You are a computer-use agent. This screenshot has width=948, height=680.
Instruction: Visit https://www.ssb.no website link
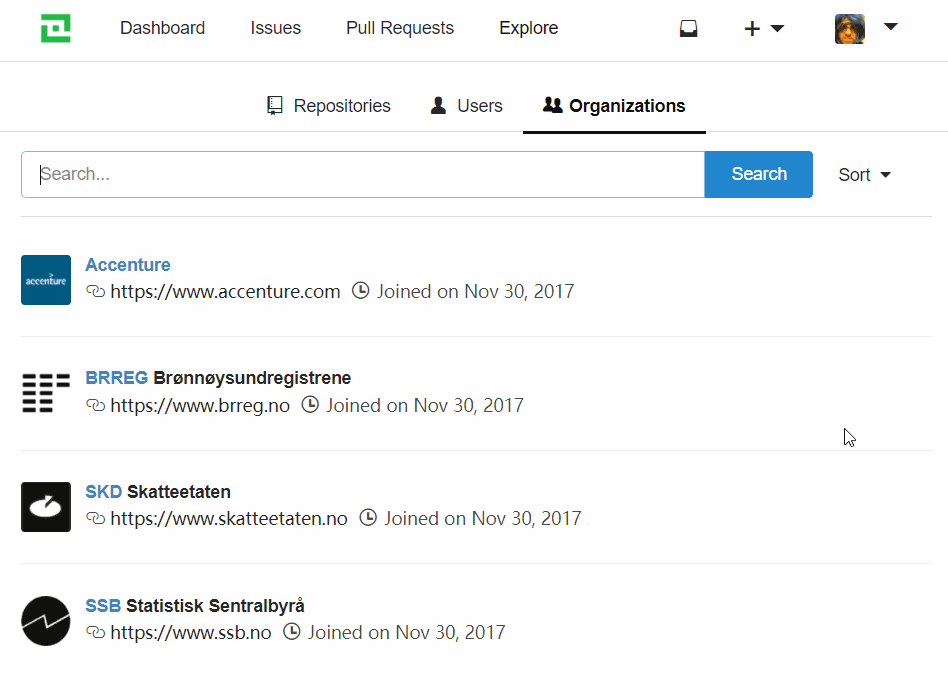[190, 632]
